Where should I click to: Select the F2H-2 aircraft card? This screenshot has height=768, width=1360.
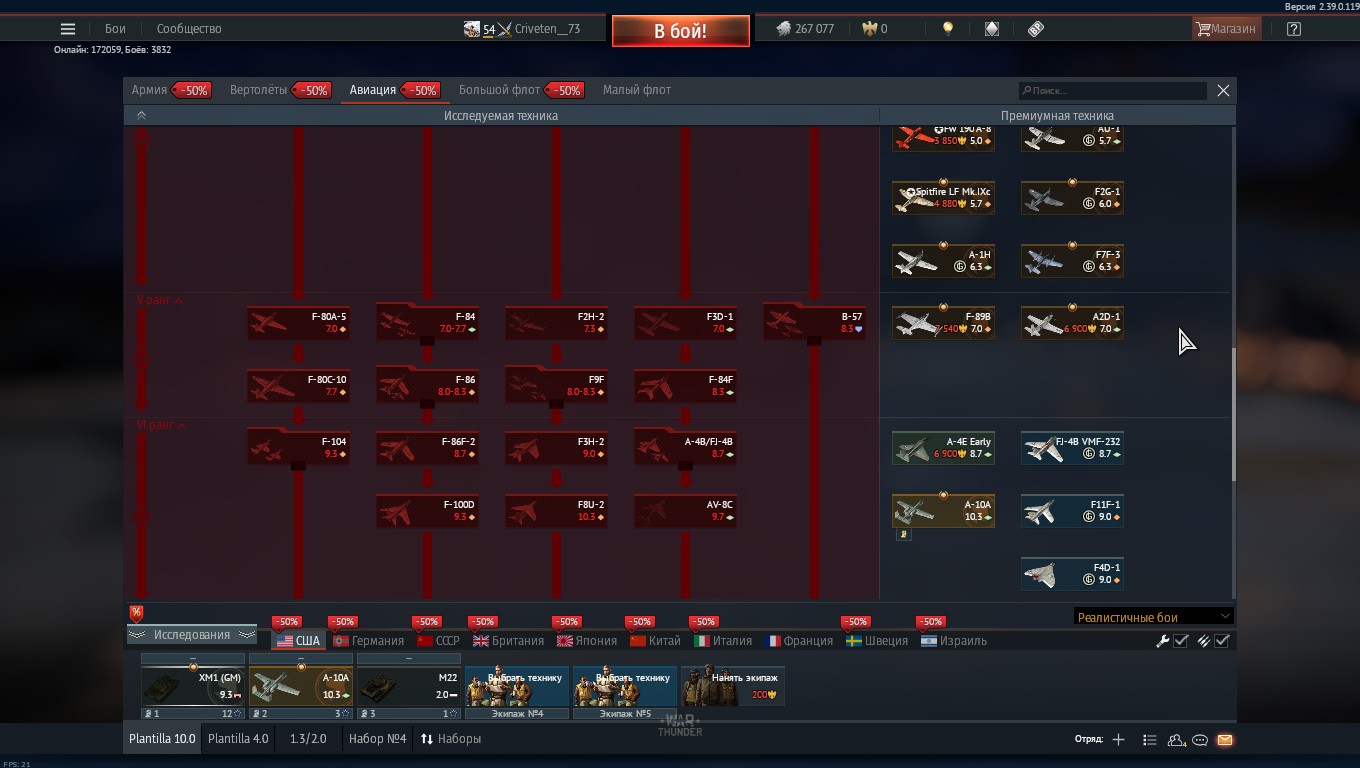click(x=556, y=323)
